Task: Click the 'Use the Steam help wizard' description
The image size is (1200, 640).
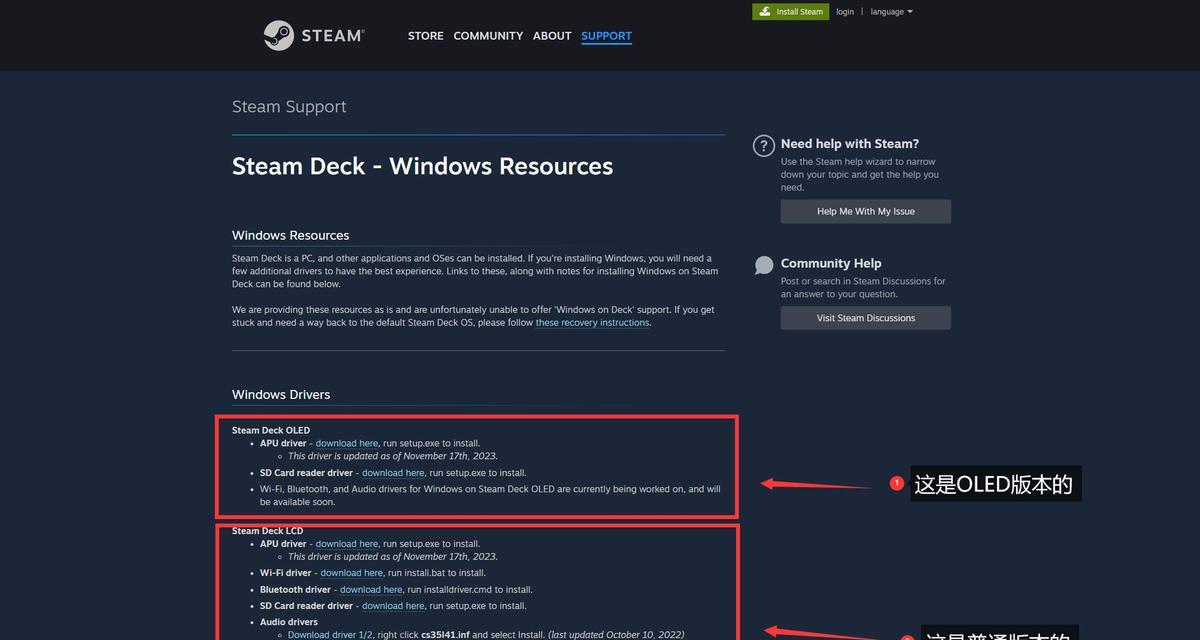Action: pyautogui.click(x=860, y=174)
